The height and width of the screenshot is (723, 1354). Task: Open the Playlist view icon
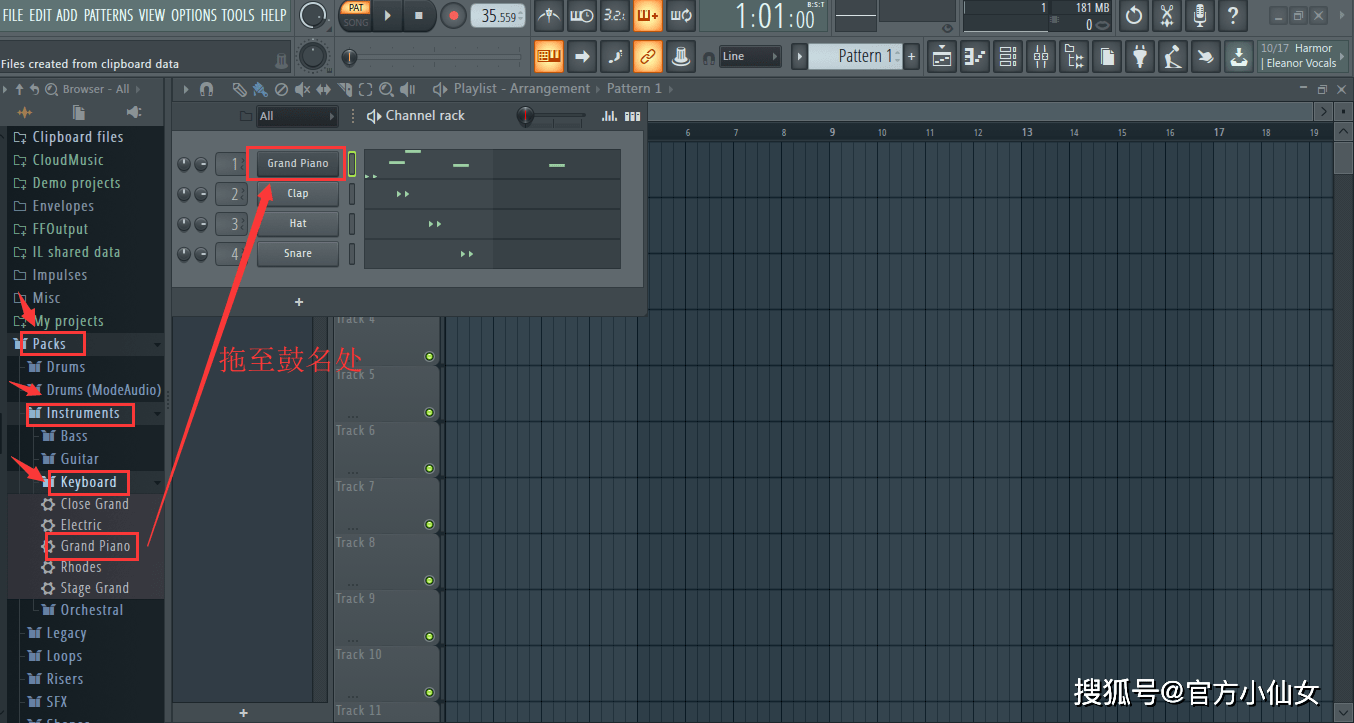tap(942, 57)
